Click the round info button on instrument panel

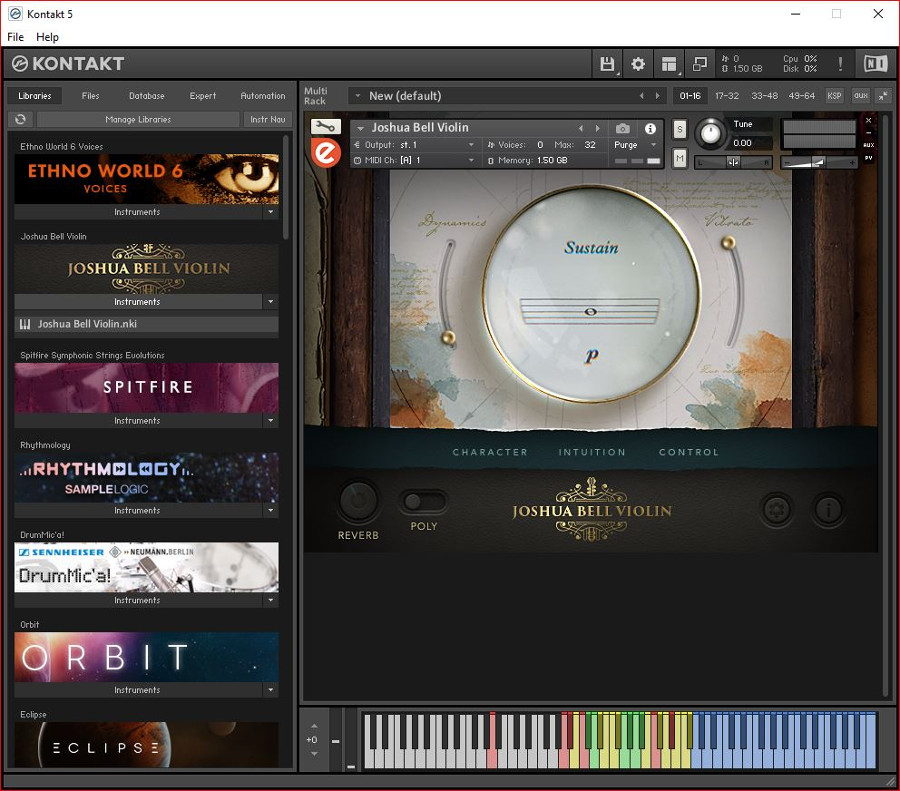click(x=828, y=509)
